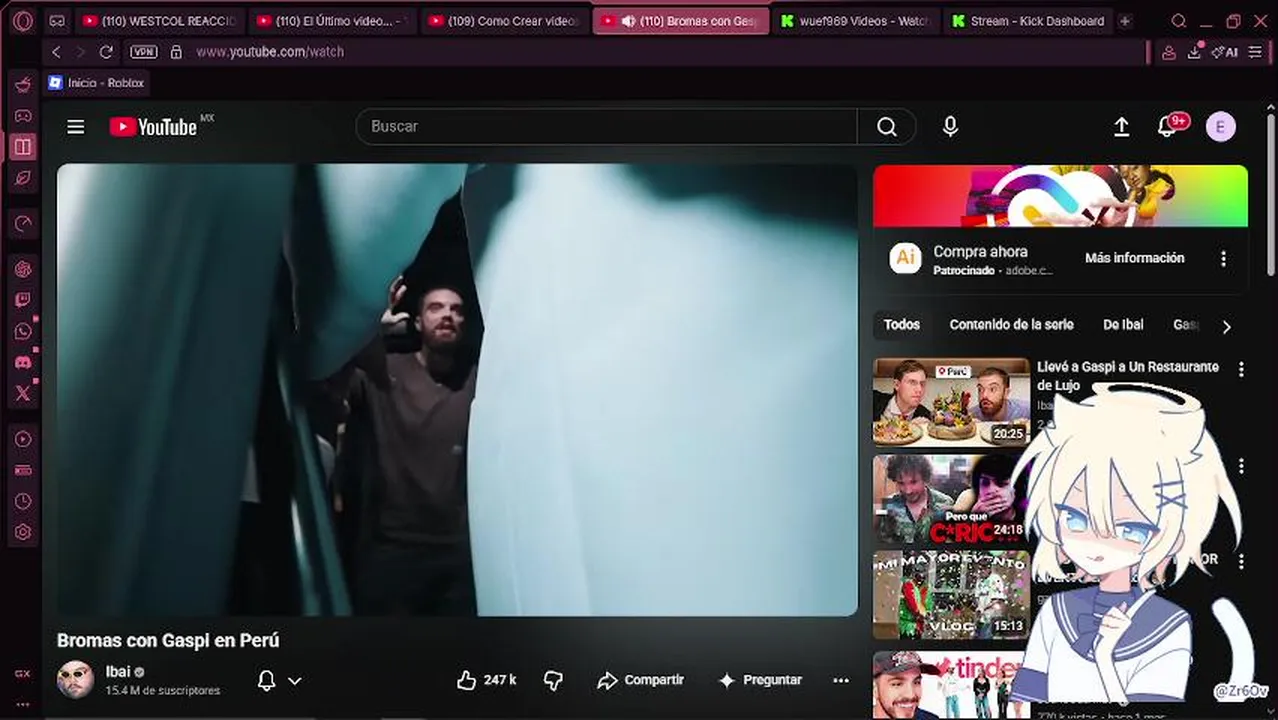
Task: Switch to Stream - Kick Dashboard tab
Action: [1029, 21]
